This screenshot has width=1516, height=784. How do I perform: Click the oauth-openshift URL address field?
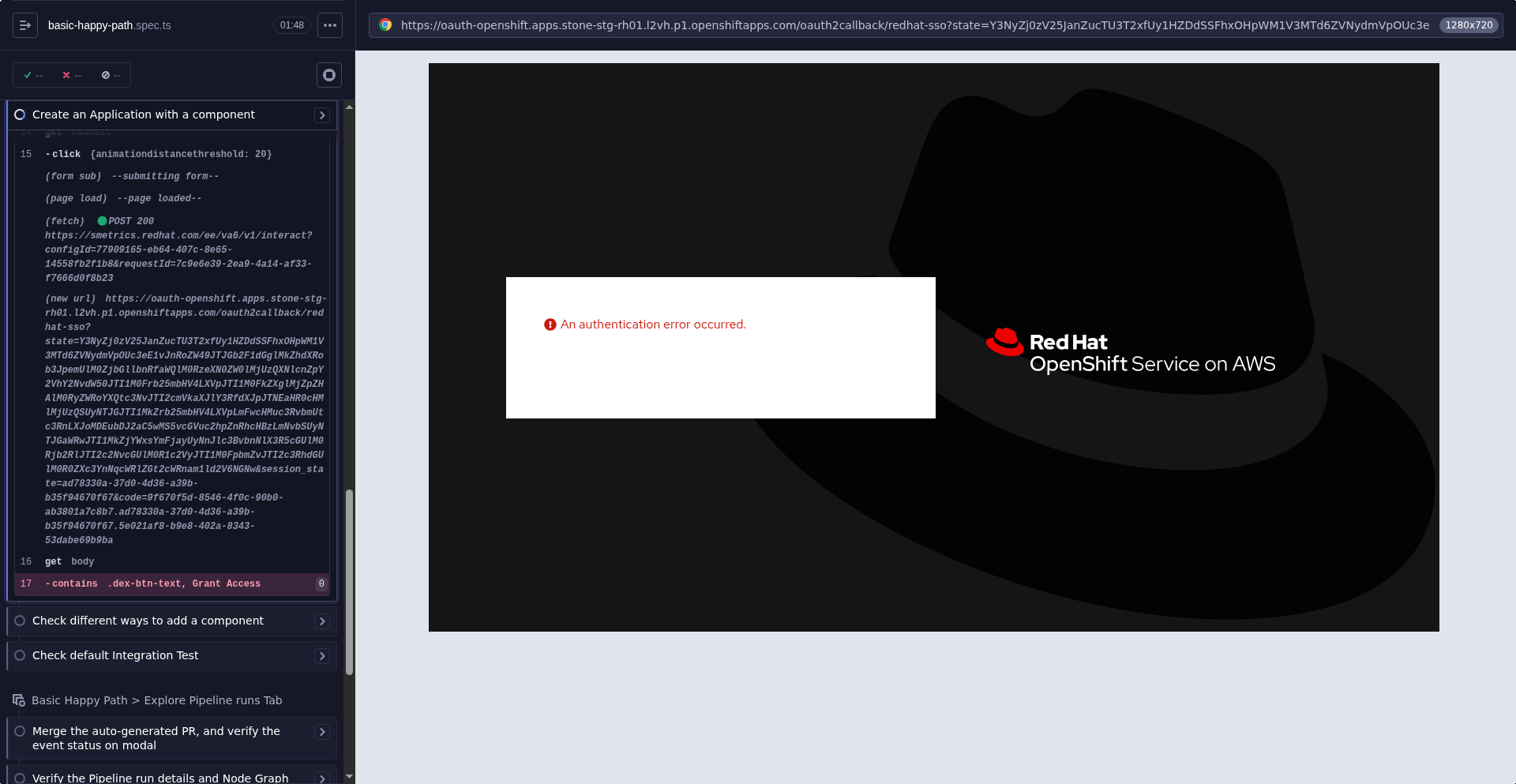coord(914,25)
